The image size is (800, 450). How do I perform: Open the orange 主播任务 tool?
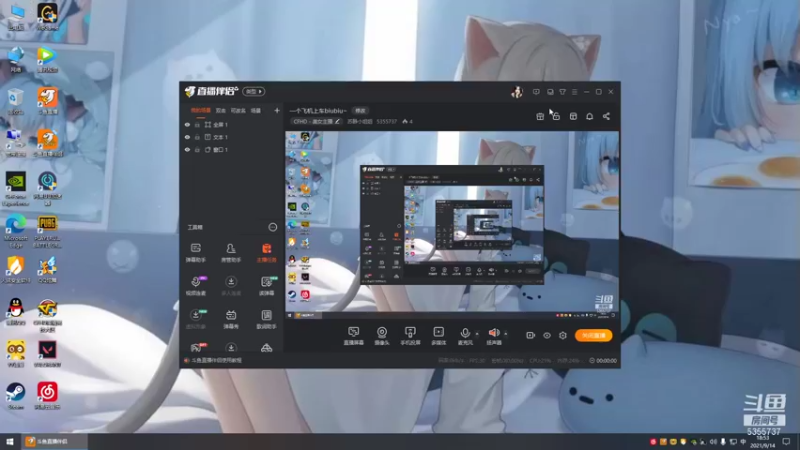pyautogui.click(x=266, y=252)
